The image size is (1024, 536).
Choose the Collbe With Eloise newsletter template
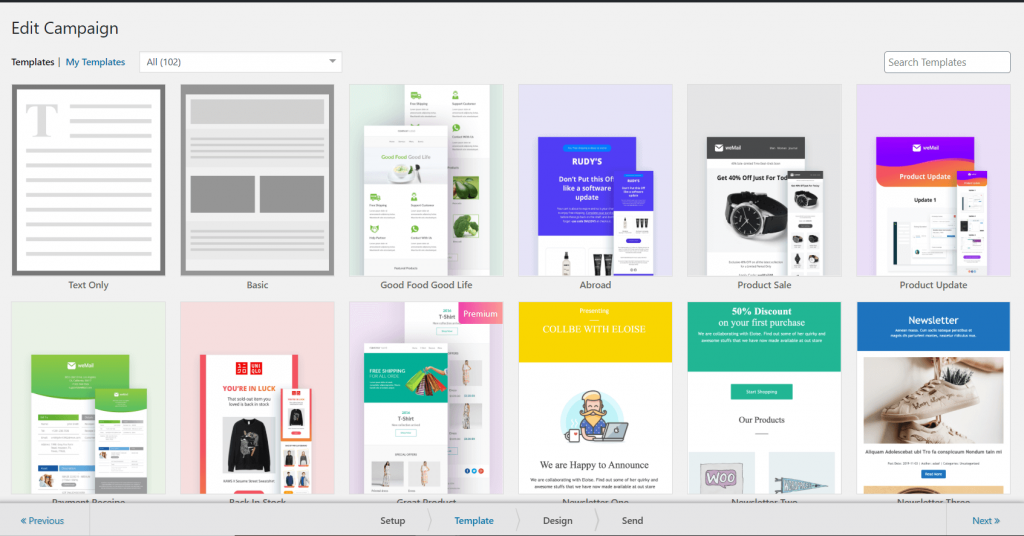596,398
